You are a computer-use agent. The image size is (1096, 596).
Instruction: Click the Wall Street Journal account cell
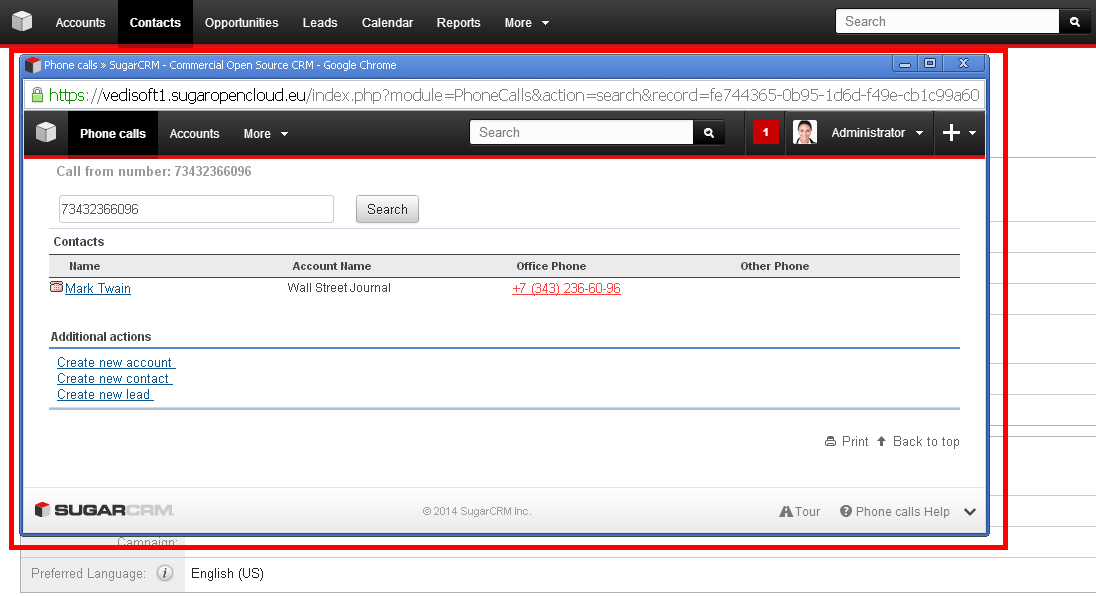tap(339, 288)
